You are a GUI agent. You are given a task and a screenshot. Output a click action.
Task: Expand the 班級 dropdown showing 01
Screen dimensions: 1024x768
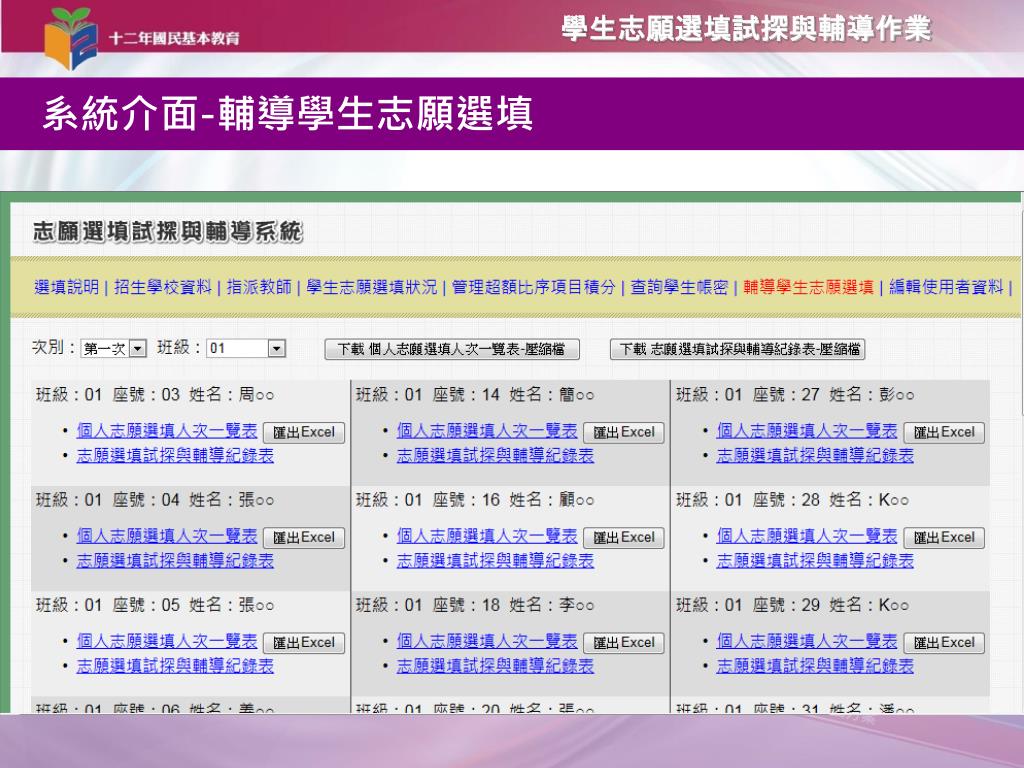(246, 349)
